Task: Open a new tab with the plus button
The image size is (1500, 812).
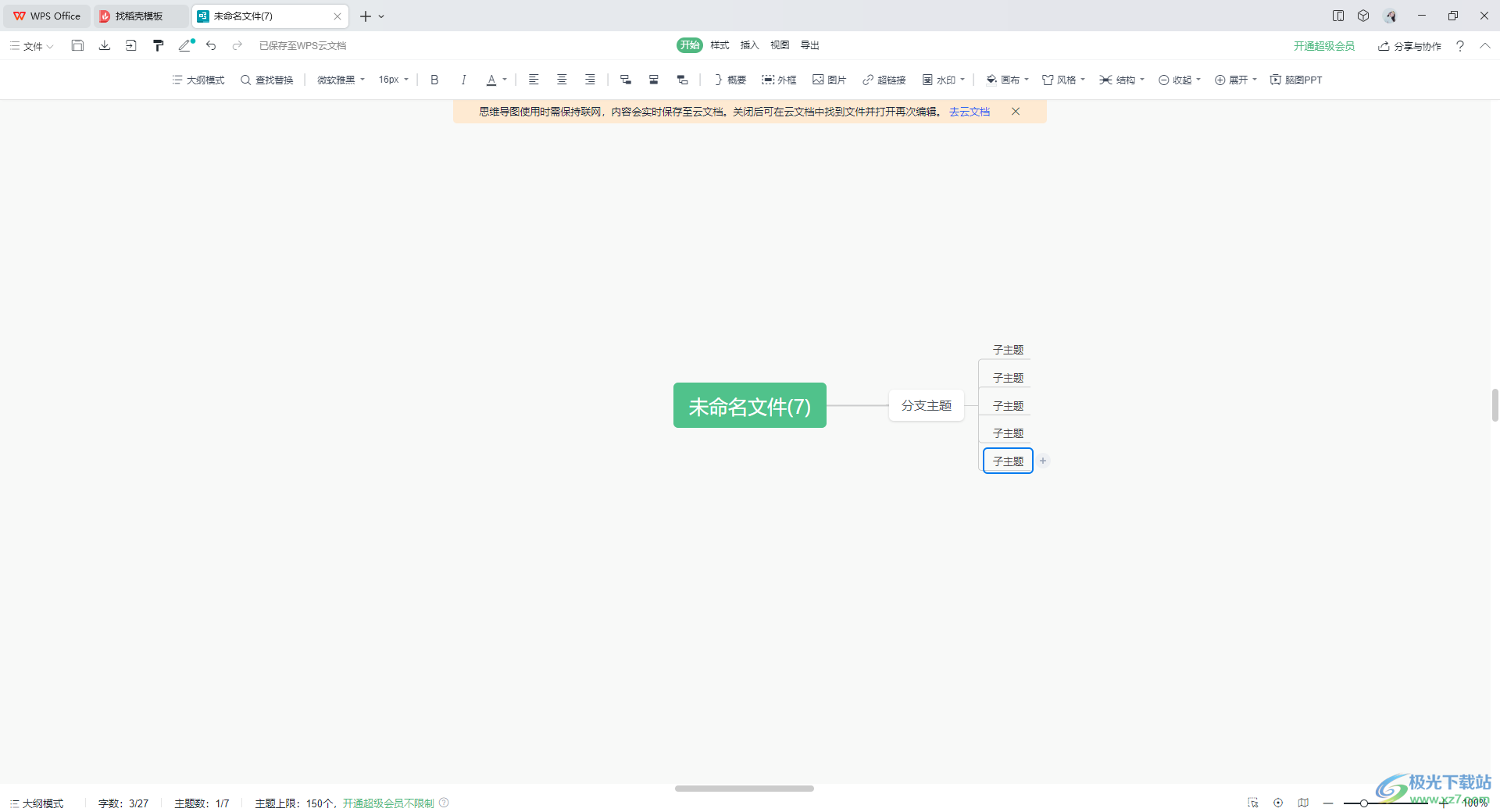Action: point(365,16)
